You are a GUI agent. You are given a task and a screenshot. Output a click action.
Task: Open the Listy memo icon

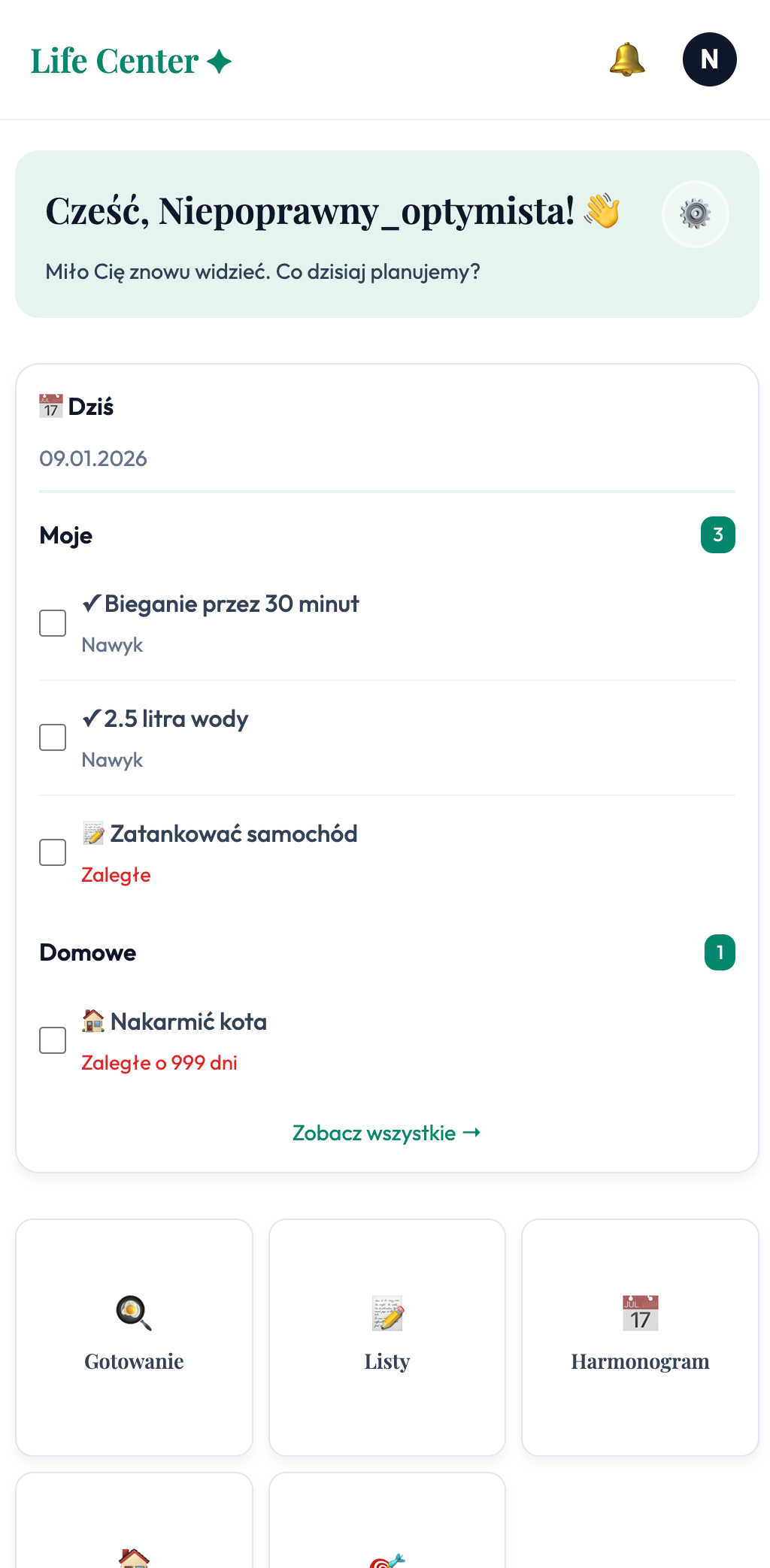click(387, 1312)
